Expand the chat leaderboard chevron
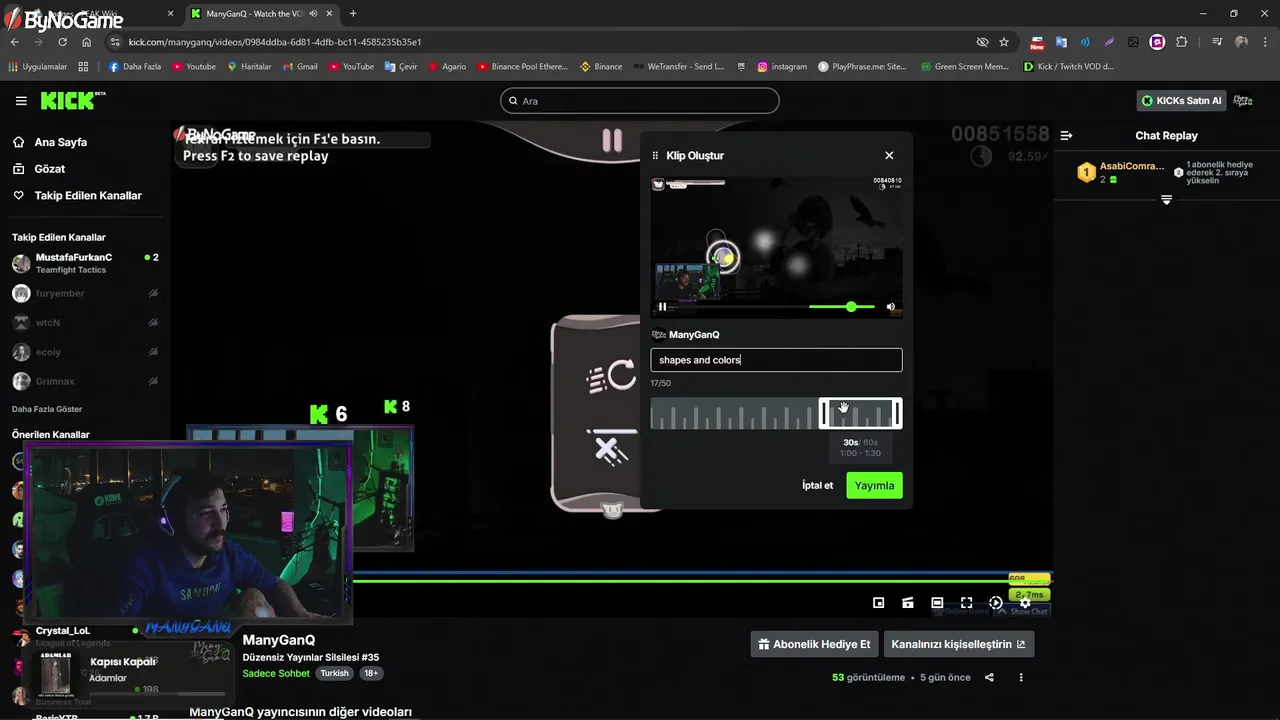Viewport: 1280px width, 720px height. coord(1166,200)
